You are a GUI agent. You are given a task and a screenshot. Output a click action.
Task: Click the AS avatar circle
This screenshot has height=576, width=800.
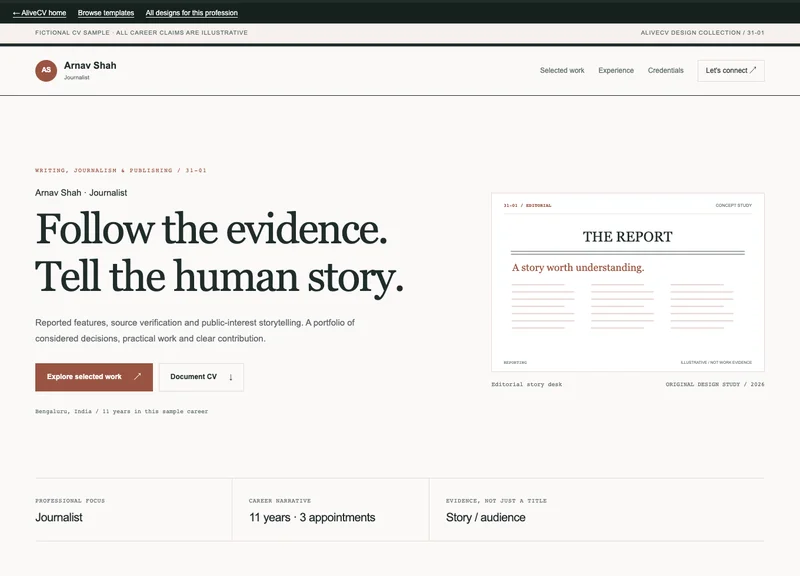coord(46,70)
